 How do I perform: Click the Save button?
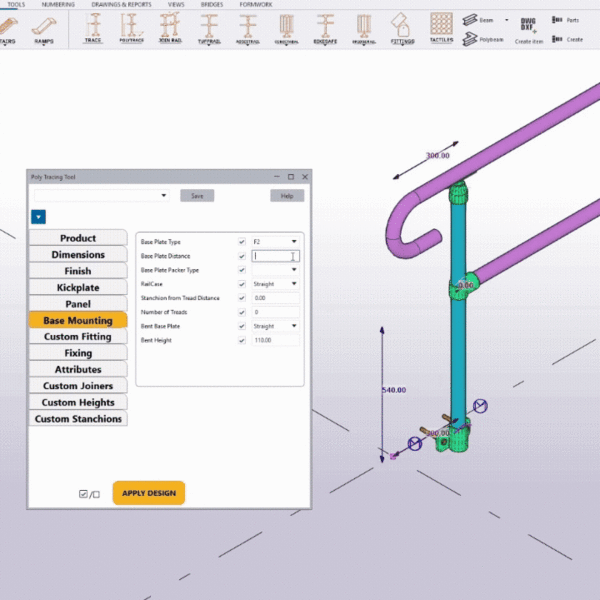click(197, 196)
